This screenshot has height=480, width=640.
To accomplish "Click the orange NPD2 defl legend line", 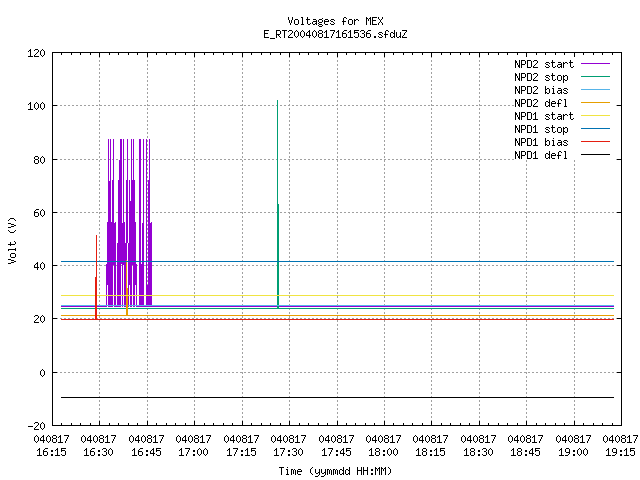I will (596, 103).
